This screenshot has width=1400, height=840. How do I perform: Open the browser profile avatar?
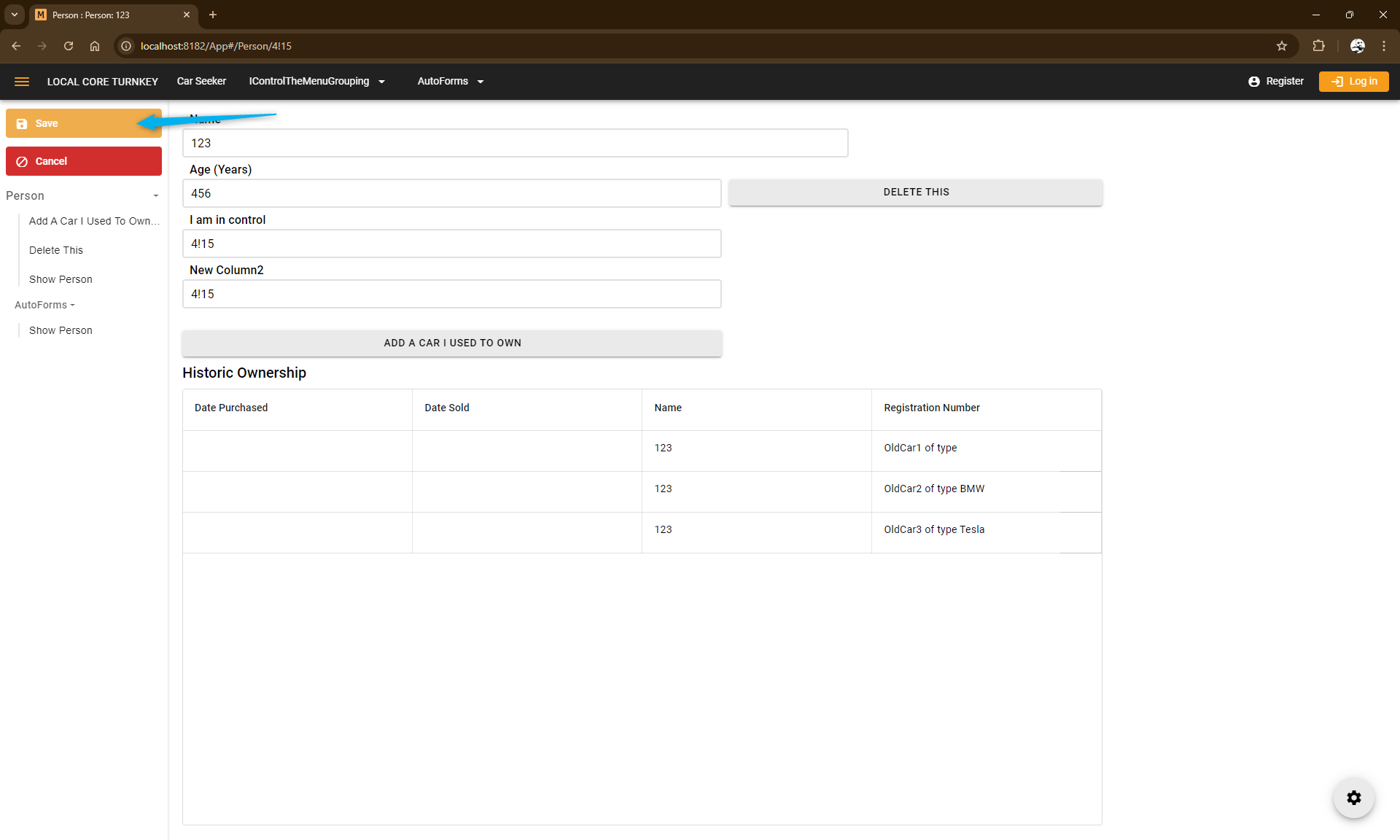[x=1357, y=46]
